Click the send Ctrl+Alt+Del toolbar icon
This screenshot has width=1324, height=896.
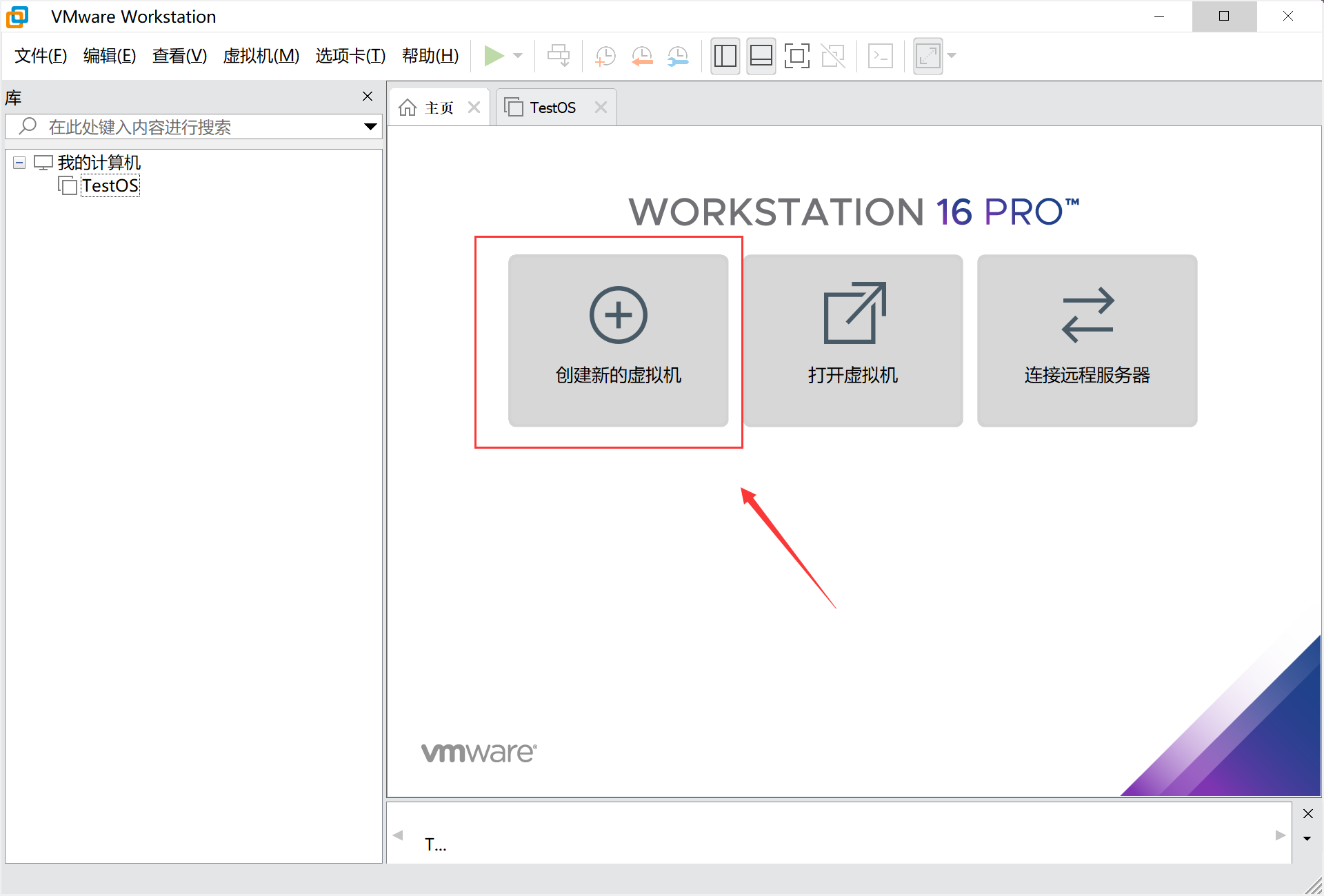click(559, 56)
